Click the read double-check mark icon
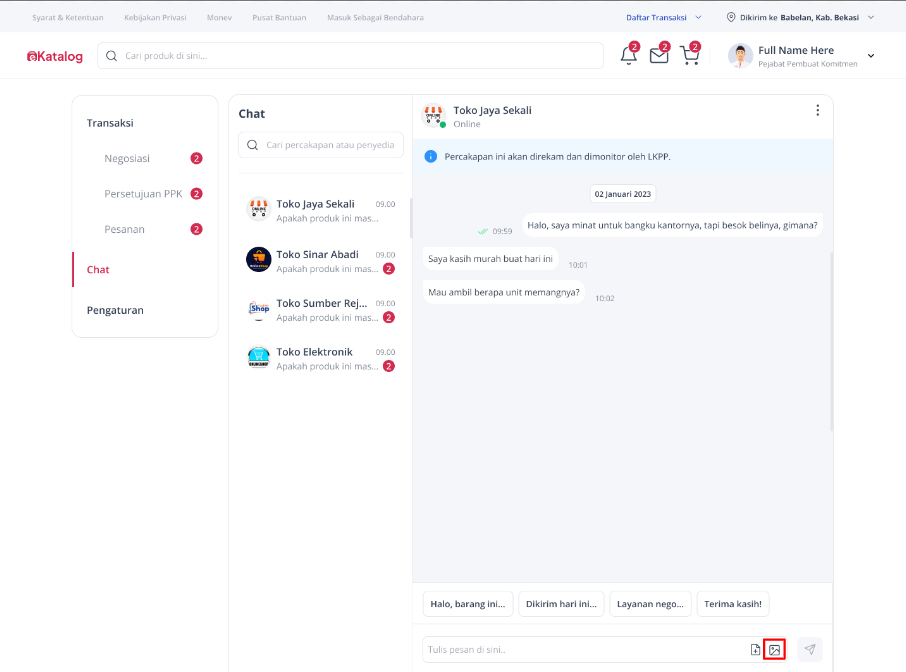Screen dimensions: 906x672 (482, 231)
